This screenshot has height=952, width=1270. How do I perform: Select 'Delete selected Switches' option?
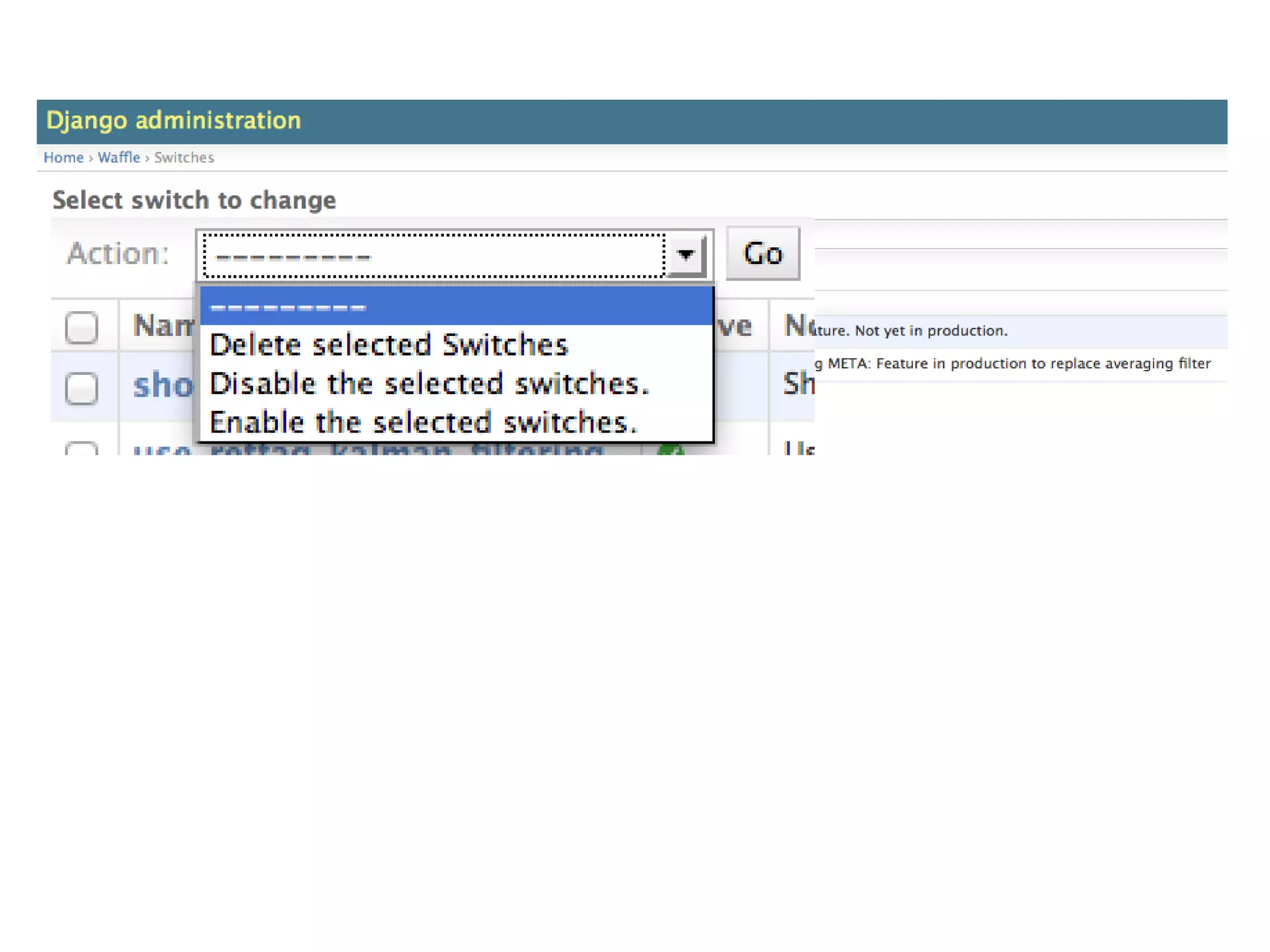[389, 345]
